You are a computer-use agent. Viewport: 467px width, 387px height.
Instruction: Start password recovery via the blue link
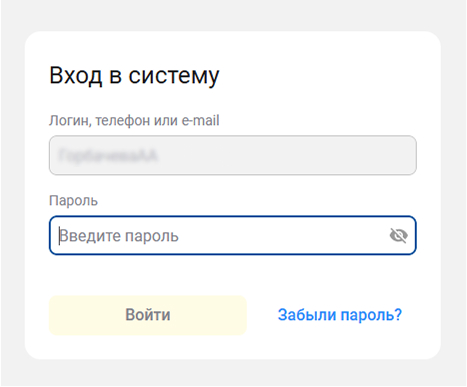point(340,315)
